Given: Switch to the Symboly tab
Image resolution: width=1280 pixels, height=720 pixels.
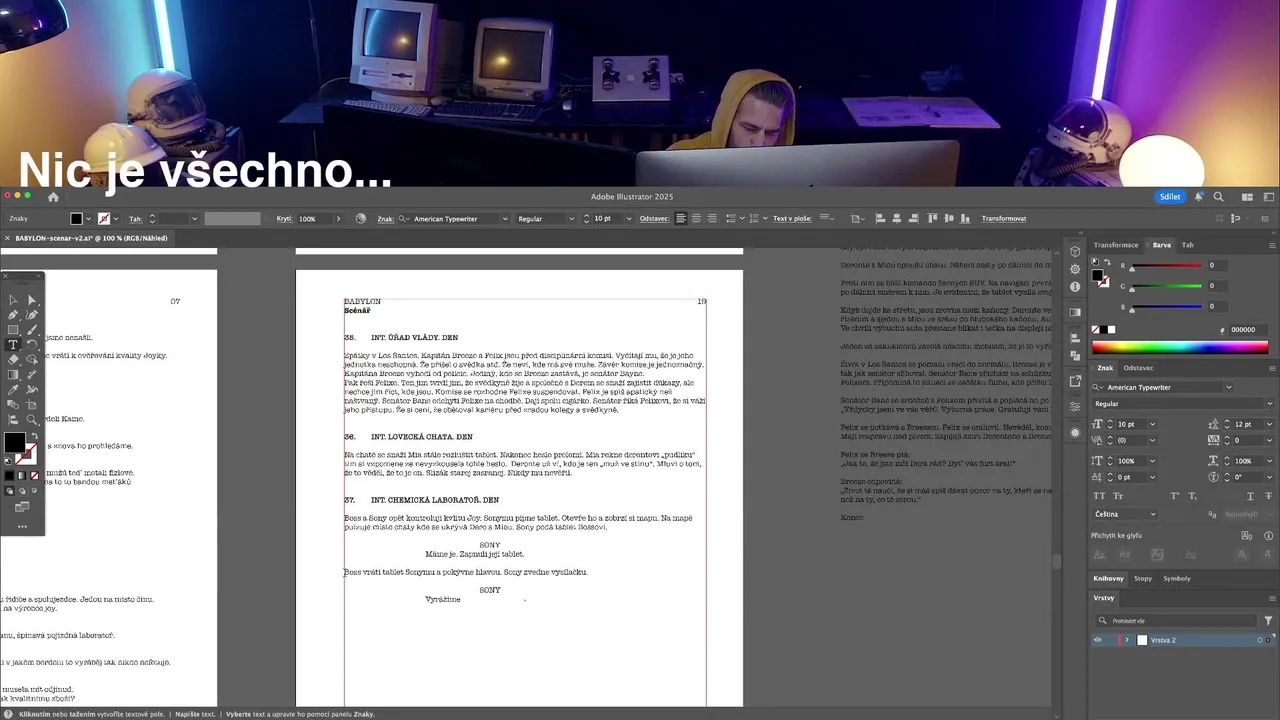Looking at the screenshot, I should pyautogui.click(x=1177, y=578).
